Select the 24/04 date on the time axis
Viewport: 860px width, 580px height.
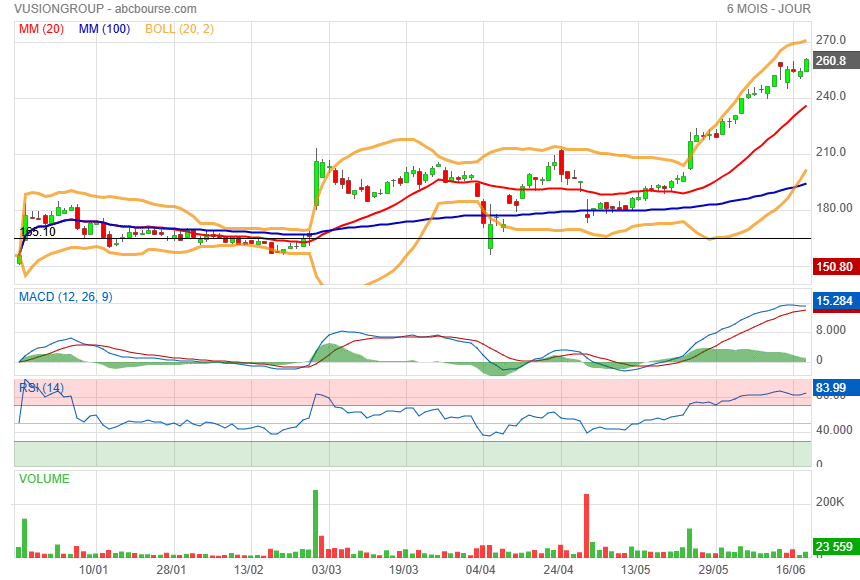tap(558, 569)
